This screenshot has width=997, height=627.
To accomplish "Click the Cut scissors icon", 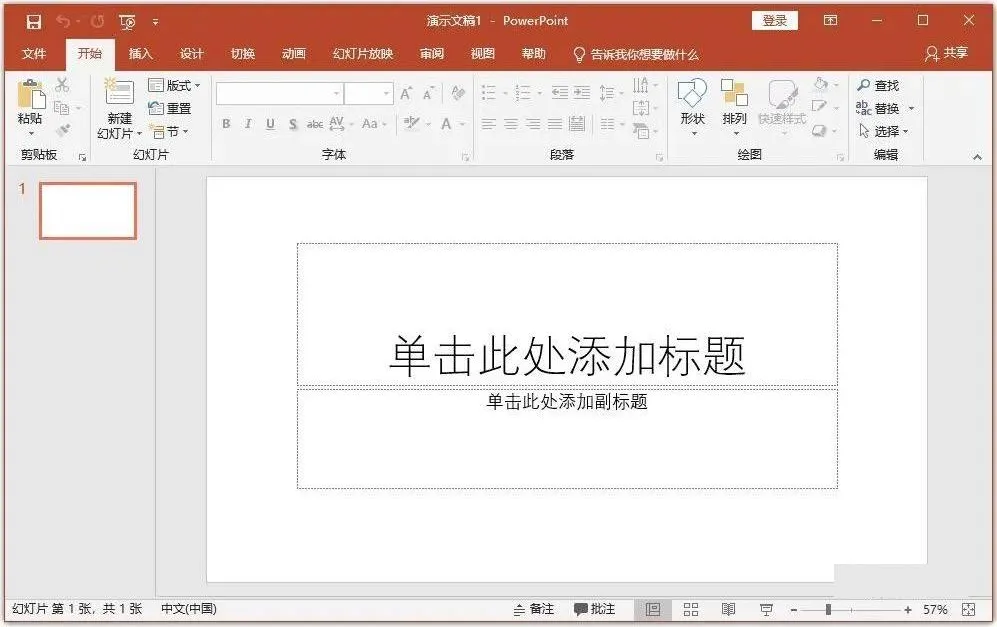I will tap(62, 85).
